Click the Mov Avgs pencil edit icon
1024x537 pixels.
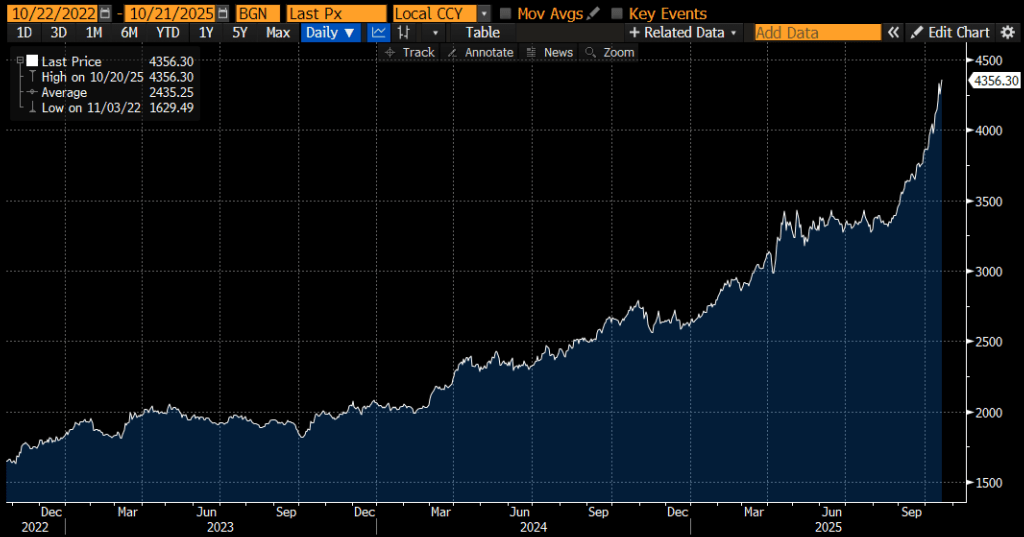(595, 14)
